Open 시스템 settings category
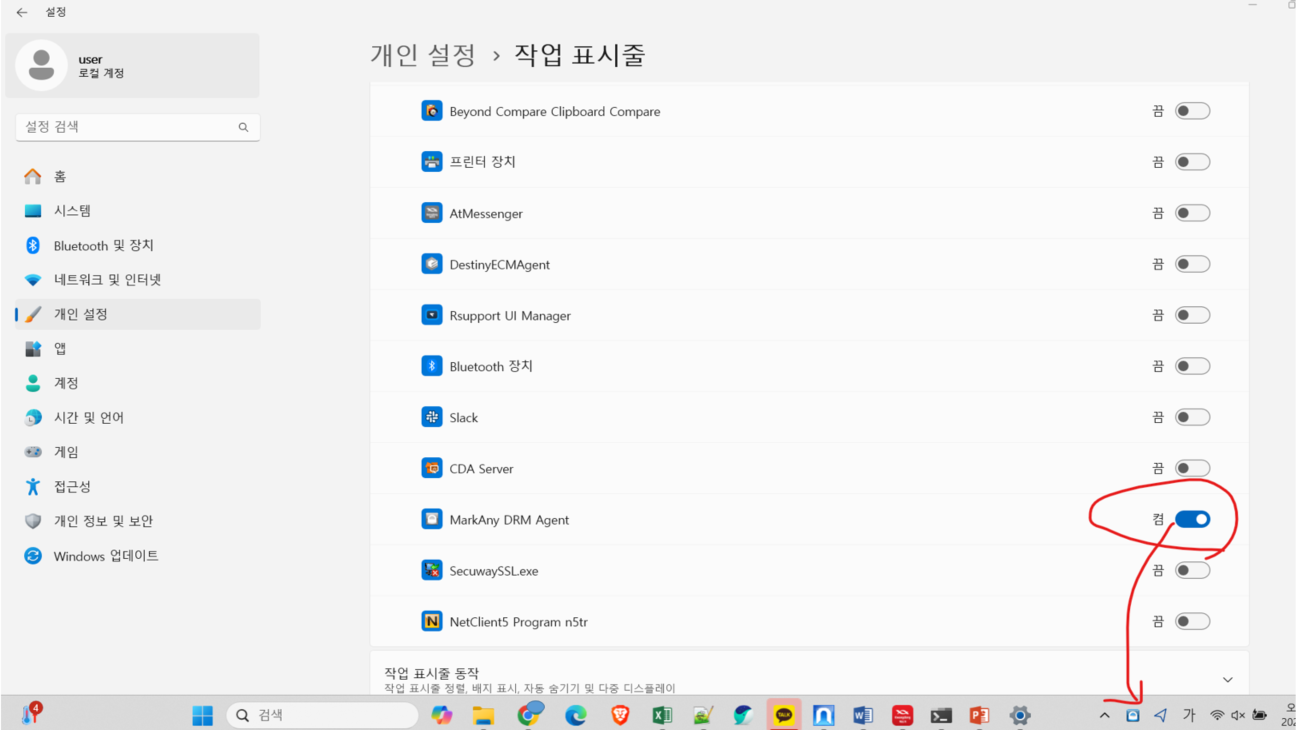 pyautogui.click(x=138, y=211)
